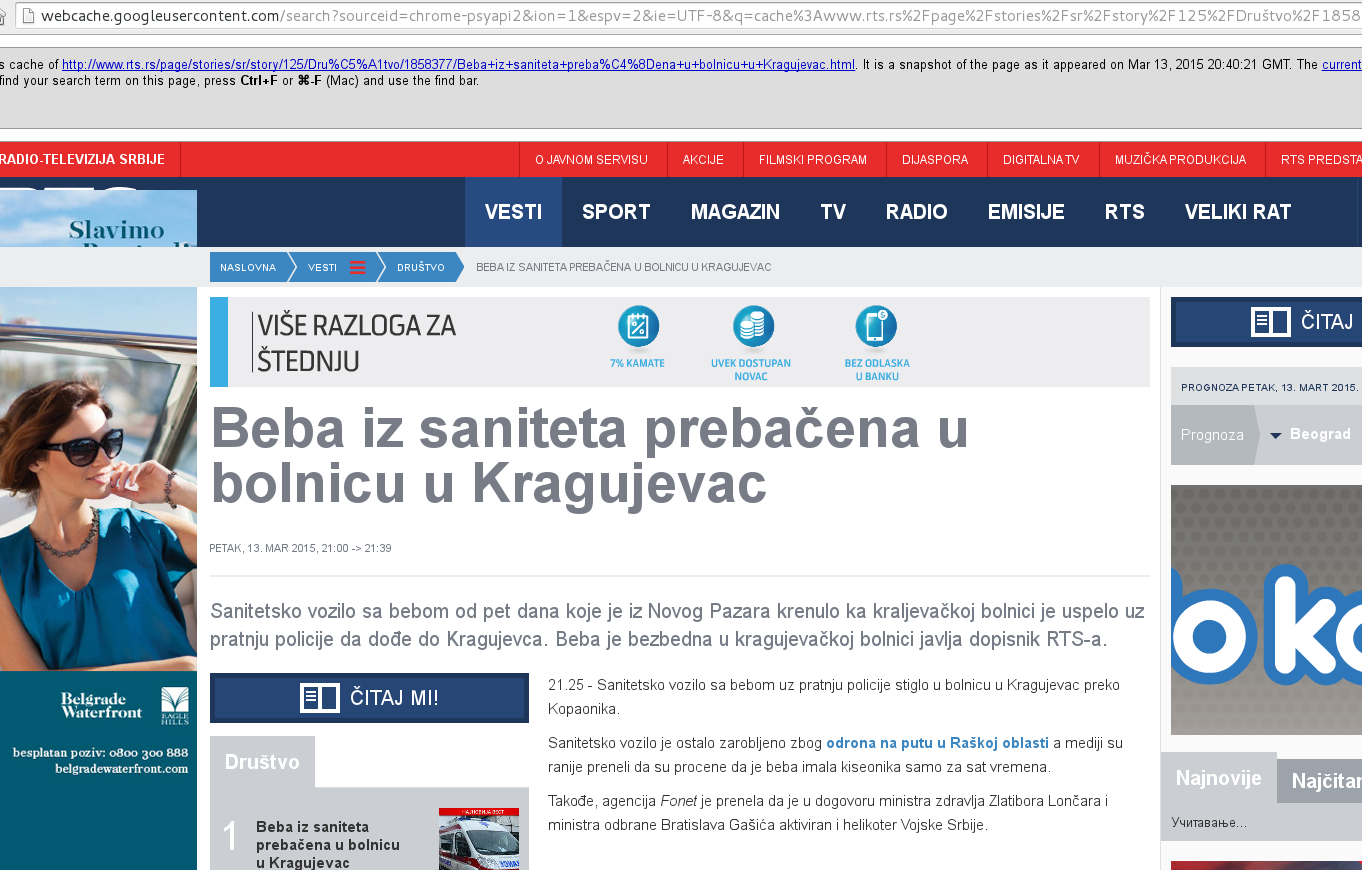The height and width of the screenshot is (870, 1362).
Task: Click the cached page URL link
Action: (459, 65)
